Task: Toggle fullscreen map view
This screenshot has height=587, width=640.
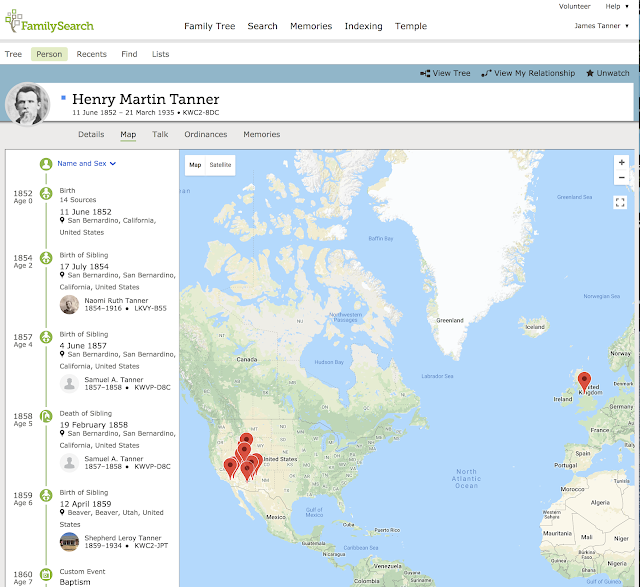Action: 620,202
